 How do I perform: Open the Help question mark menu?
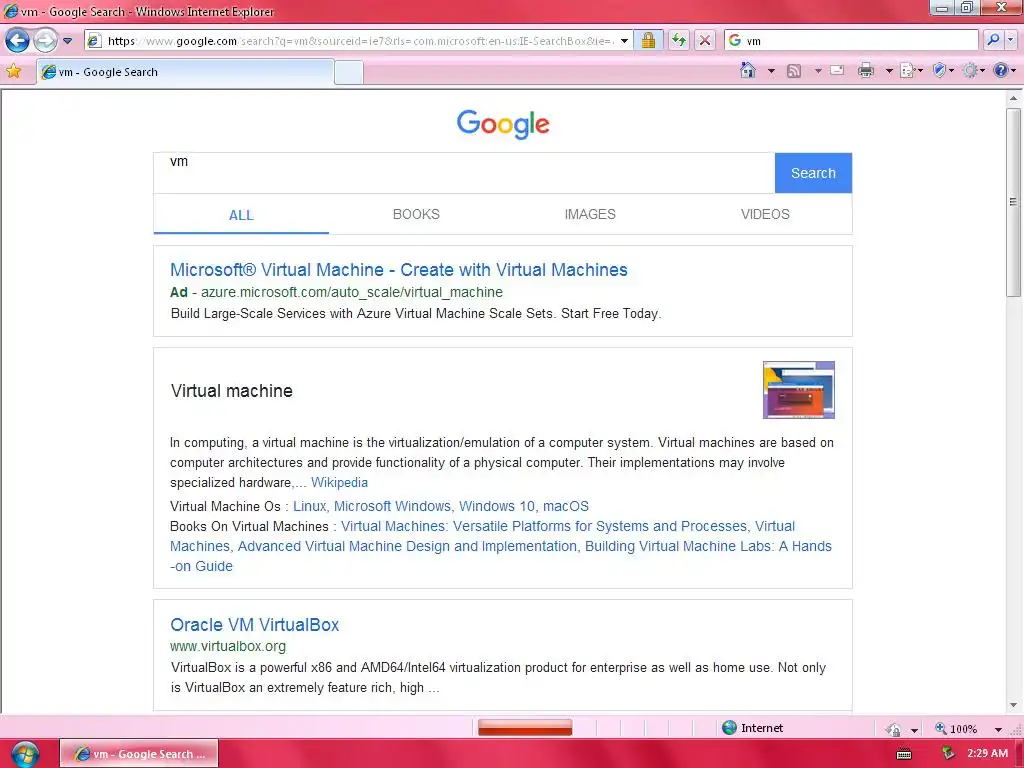click(x=1004, y=70)
